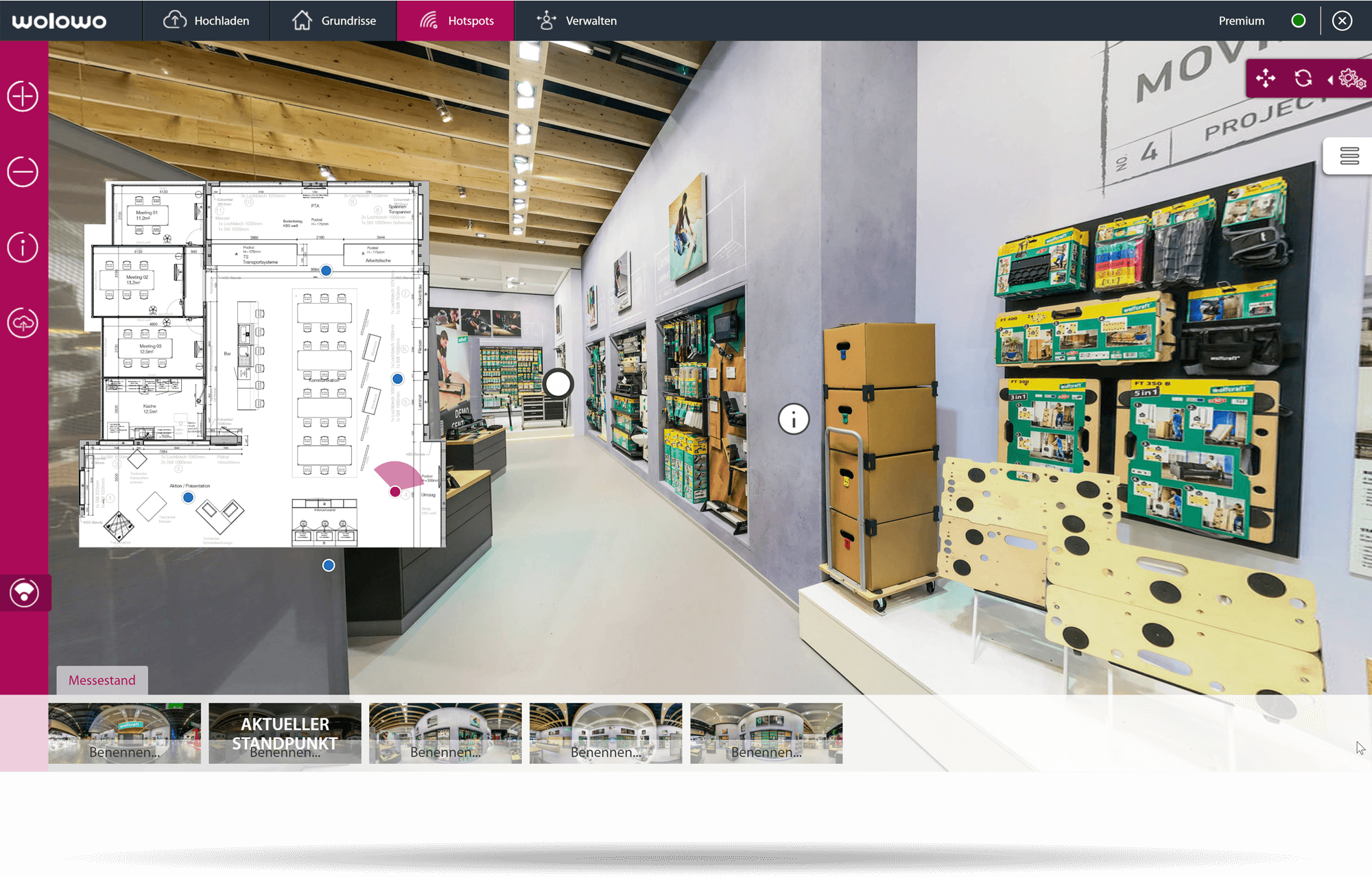Select blue dot near Aktion / Präsentation
The width and height of the screenshot is (1372, 877).
[188, 497]
